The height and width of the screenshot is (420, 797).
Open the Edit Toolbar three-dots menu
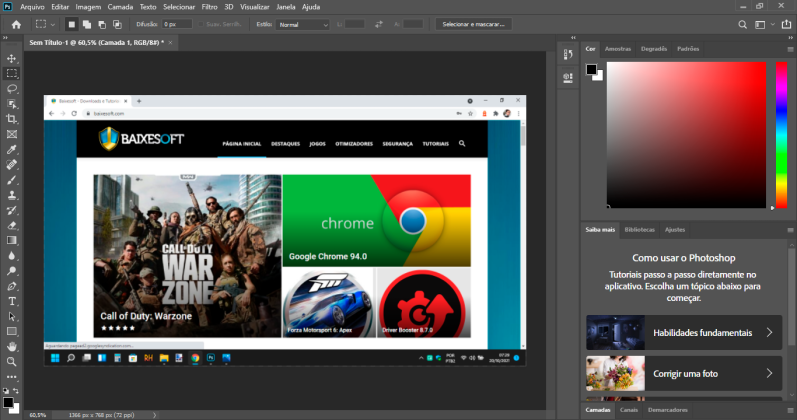coord(12,377)
